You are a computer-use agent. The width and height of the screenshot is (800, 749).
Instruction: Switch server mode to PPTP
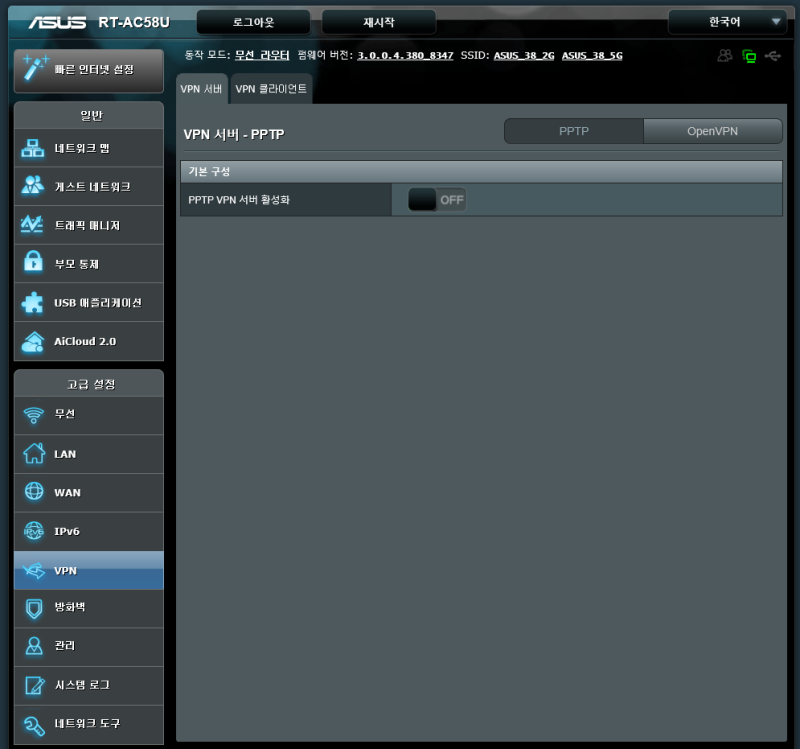574,131
